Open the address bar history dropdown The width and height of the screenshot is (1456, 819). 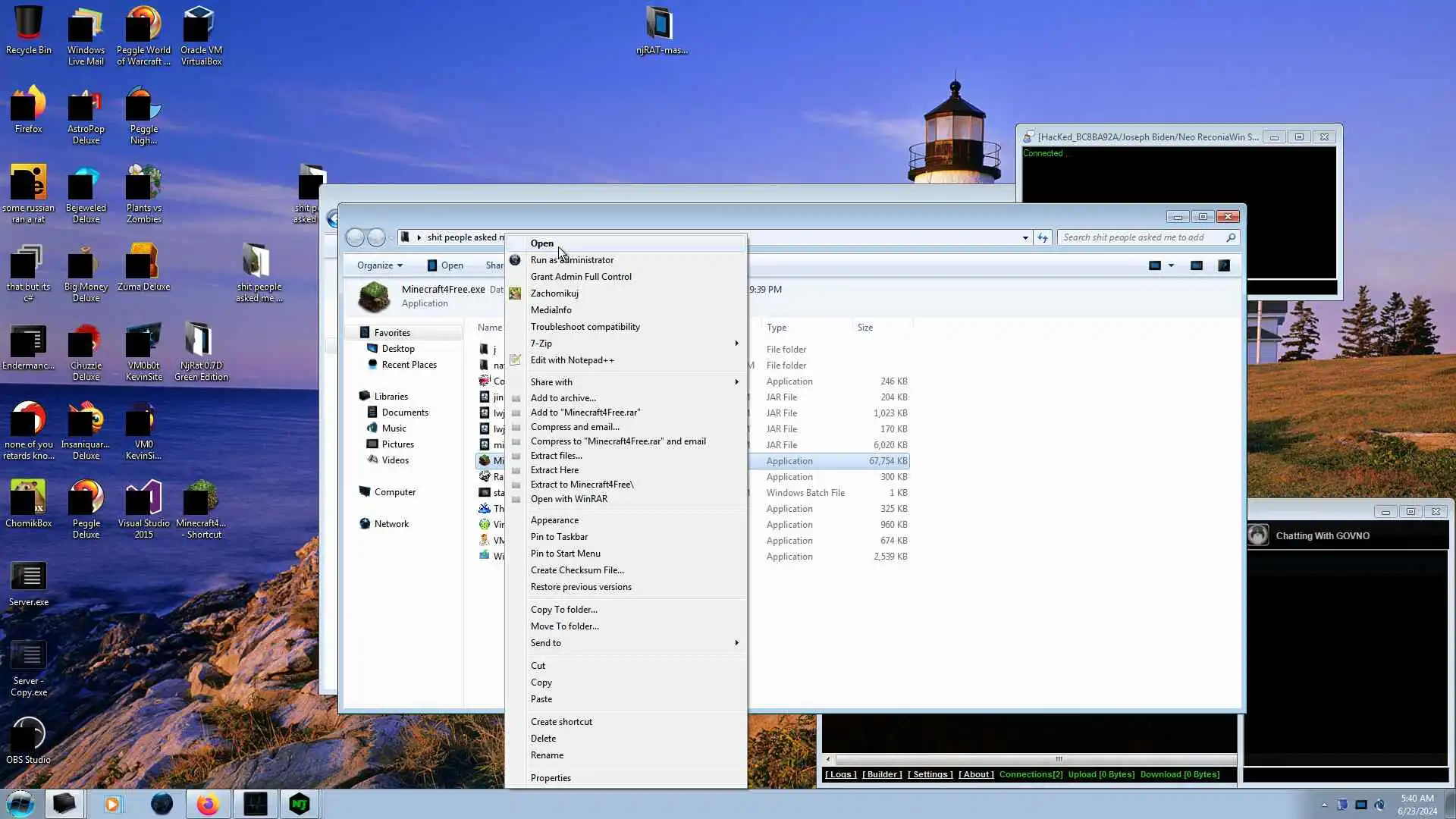pos(1025,237)
